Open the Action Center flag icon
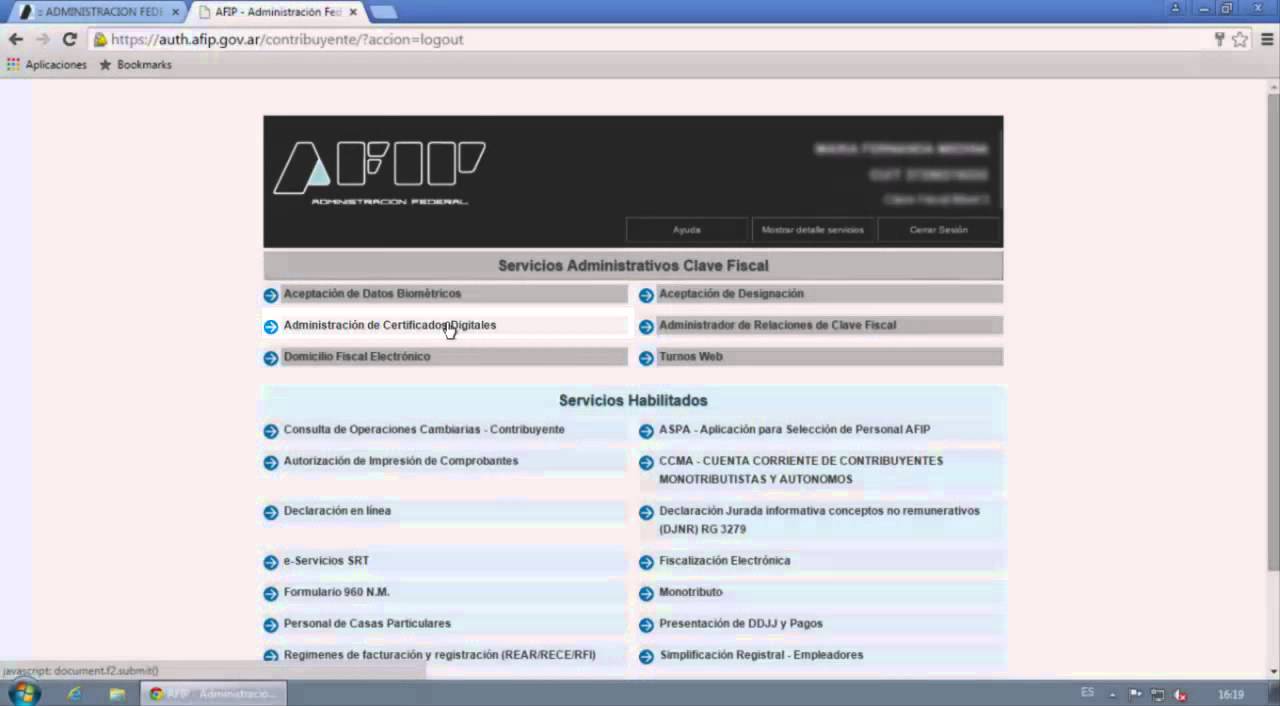This screenshot has height=706, width=1280. coord(1136,694)
